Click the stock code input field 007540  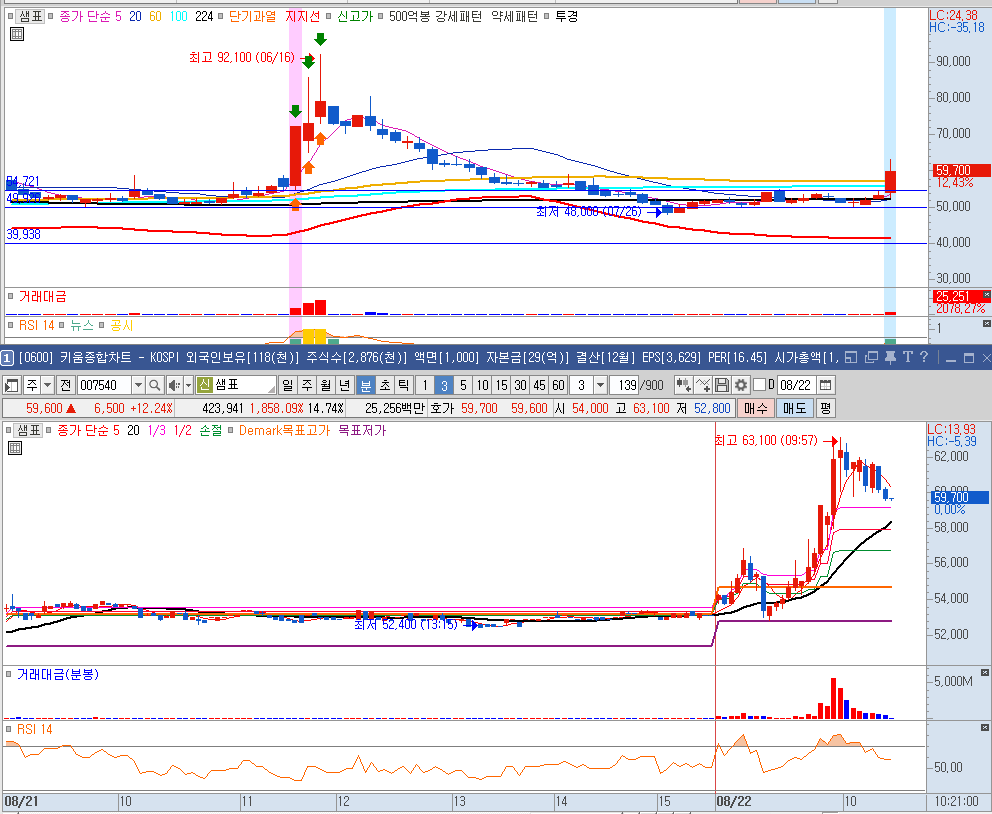coord(104,385)
